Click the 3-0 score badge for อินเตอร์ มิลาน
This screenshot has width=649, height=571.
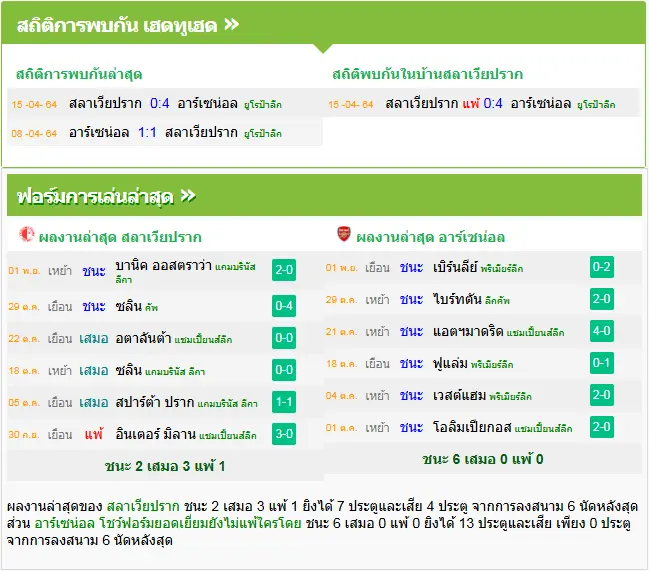pos(284,434)
